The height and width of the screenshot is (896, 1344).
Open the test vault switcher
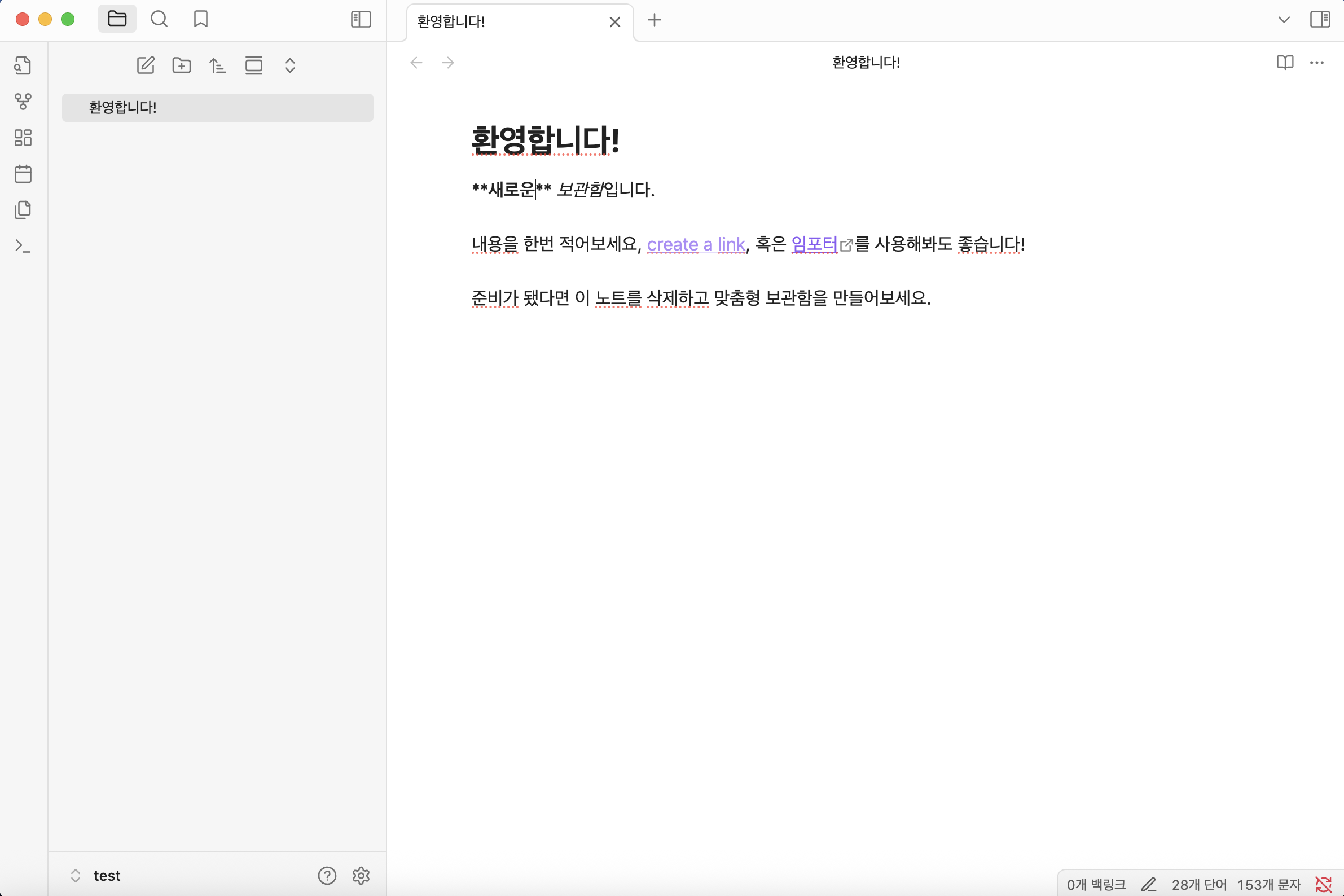tap(95, 876)
